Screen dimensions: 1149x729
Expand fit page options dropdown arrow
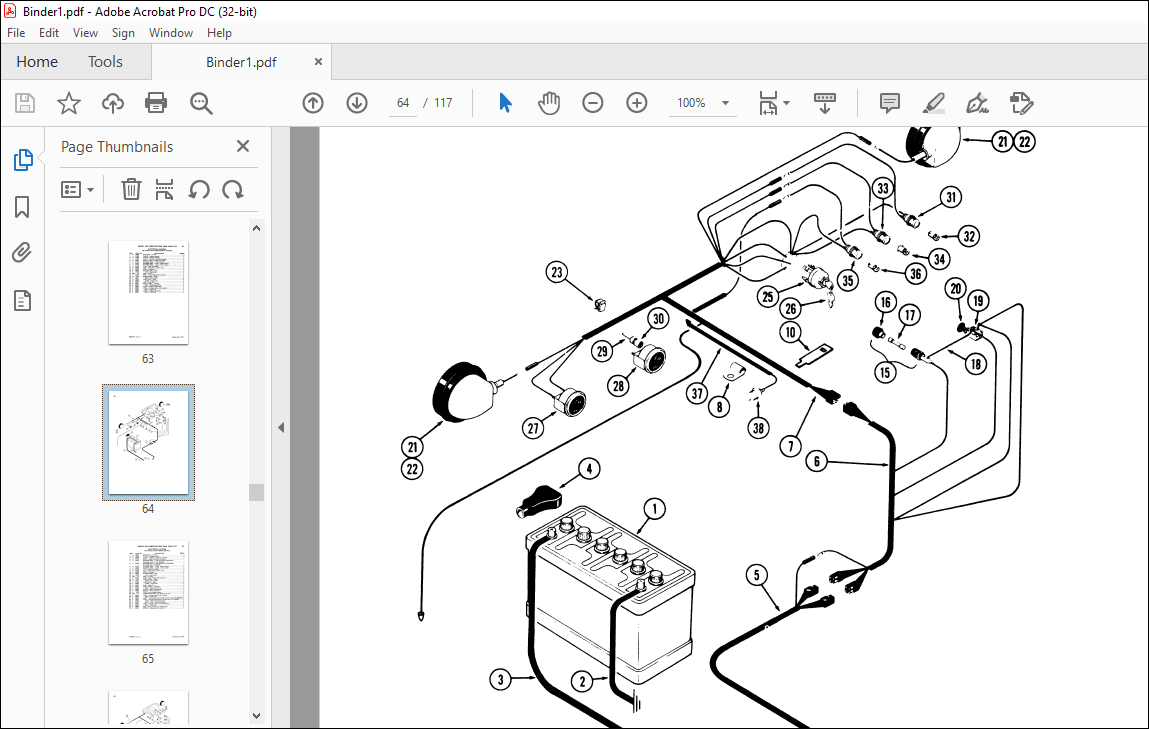[787, 103]
